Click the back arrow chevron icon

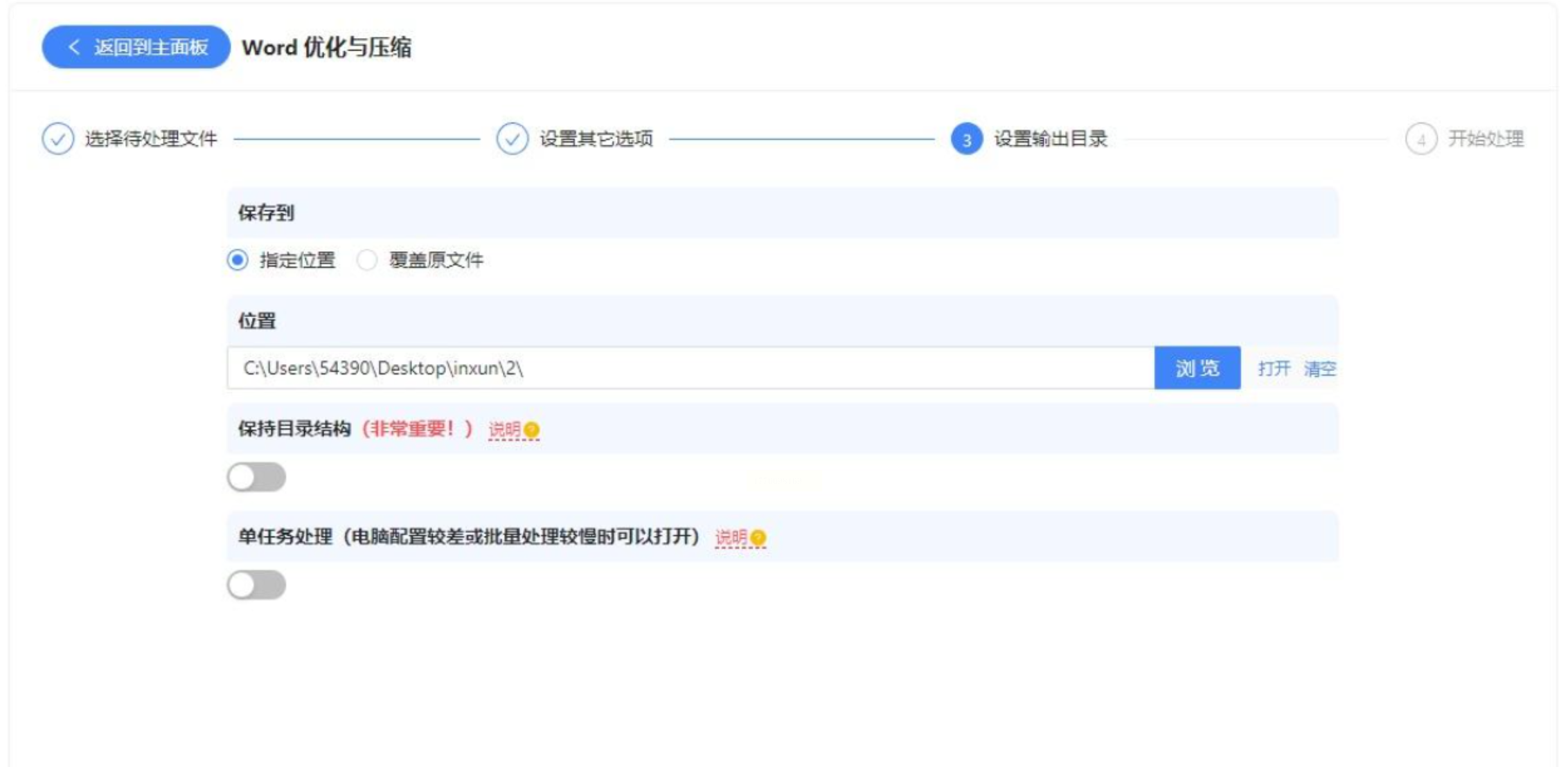point(74,47)
